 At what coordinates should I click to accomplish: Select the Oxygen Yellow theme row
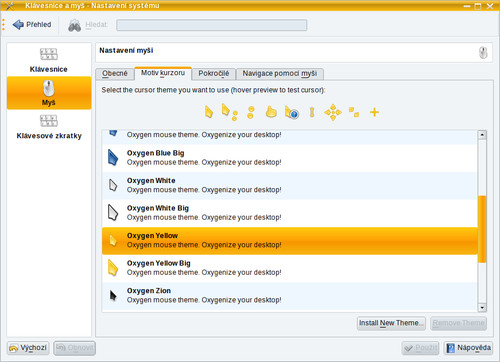click(290, 241)
